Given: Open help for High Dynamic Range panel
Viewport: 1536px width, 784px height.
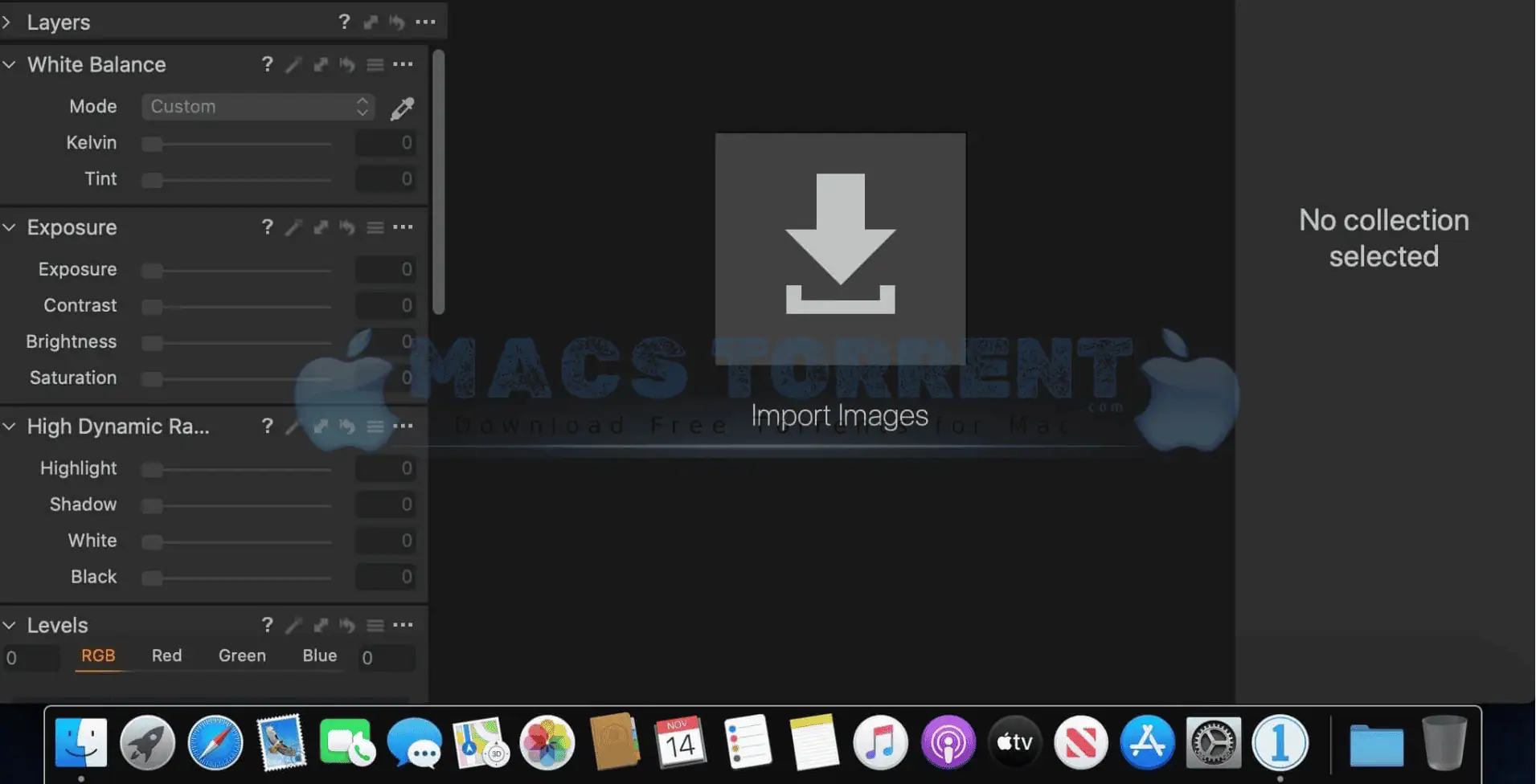Looking at the screenshot, I should click(x=267, y=426).
